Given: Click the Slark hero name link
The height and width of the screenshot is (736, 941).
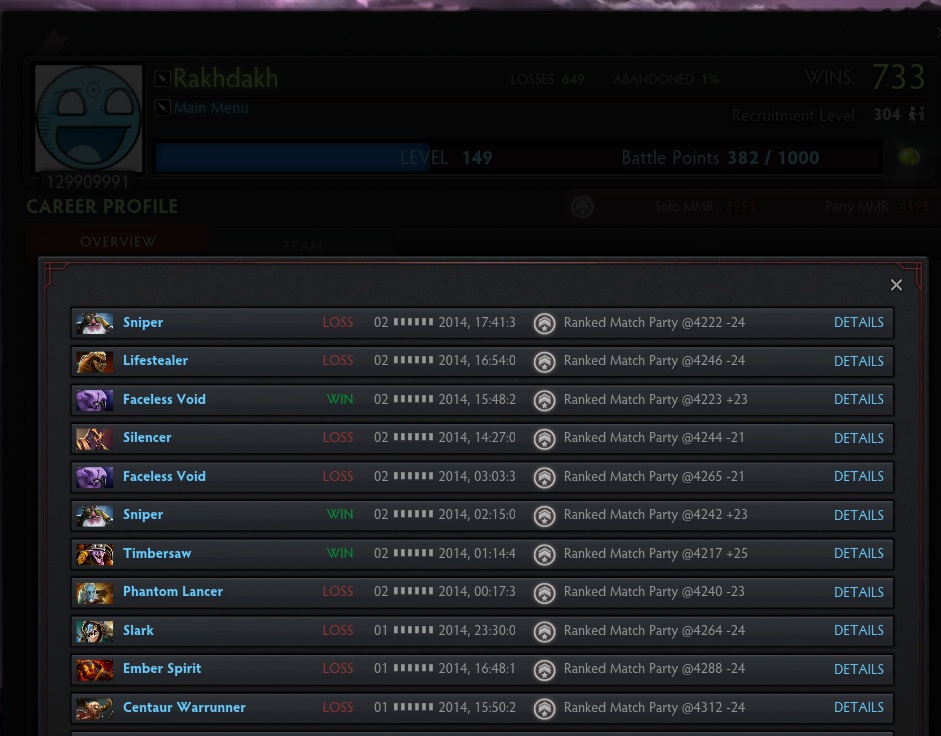Looking at the screenshot, I should tap(138, 630).
